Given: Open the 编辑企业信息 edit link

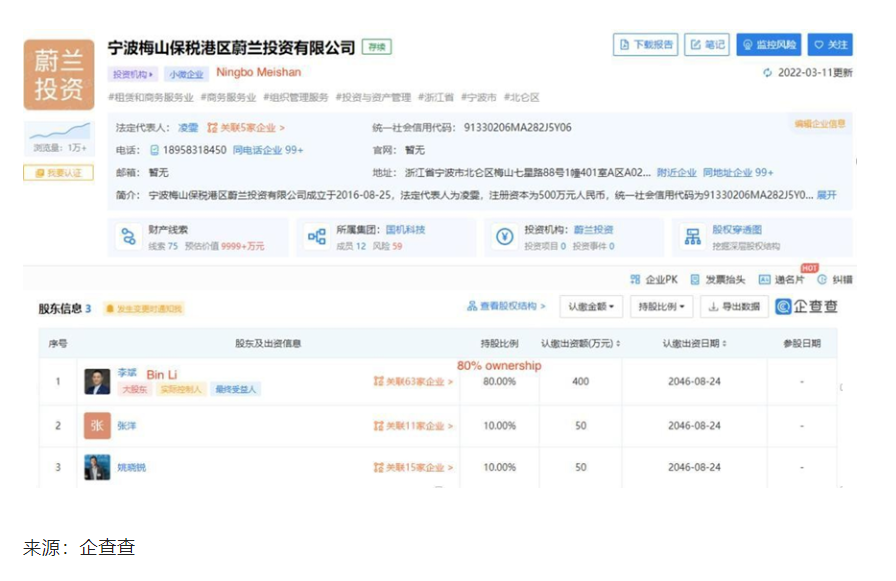Looking at the screenshot, I should point(819,123).
